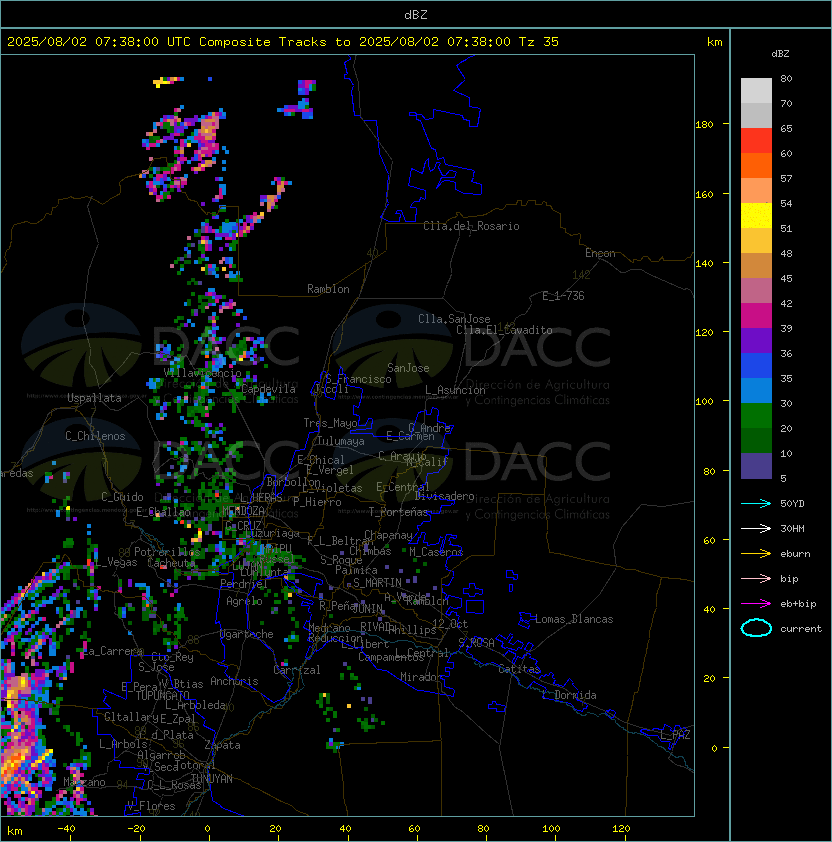Click the 'dBZ' heading above the color scale
The image size is (832, 842).
point(780,54)
